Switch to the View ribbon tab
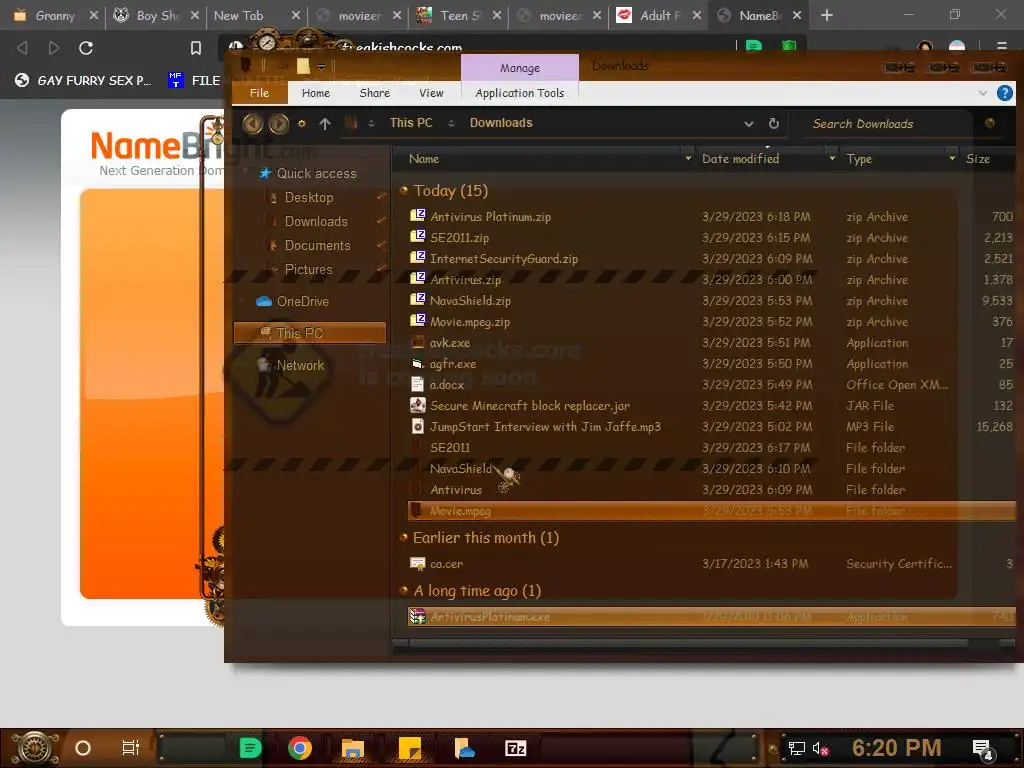Viewport: 1024px width, 768px height. point(431,93)
